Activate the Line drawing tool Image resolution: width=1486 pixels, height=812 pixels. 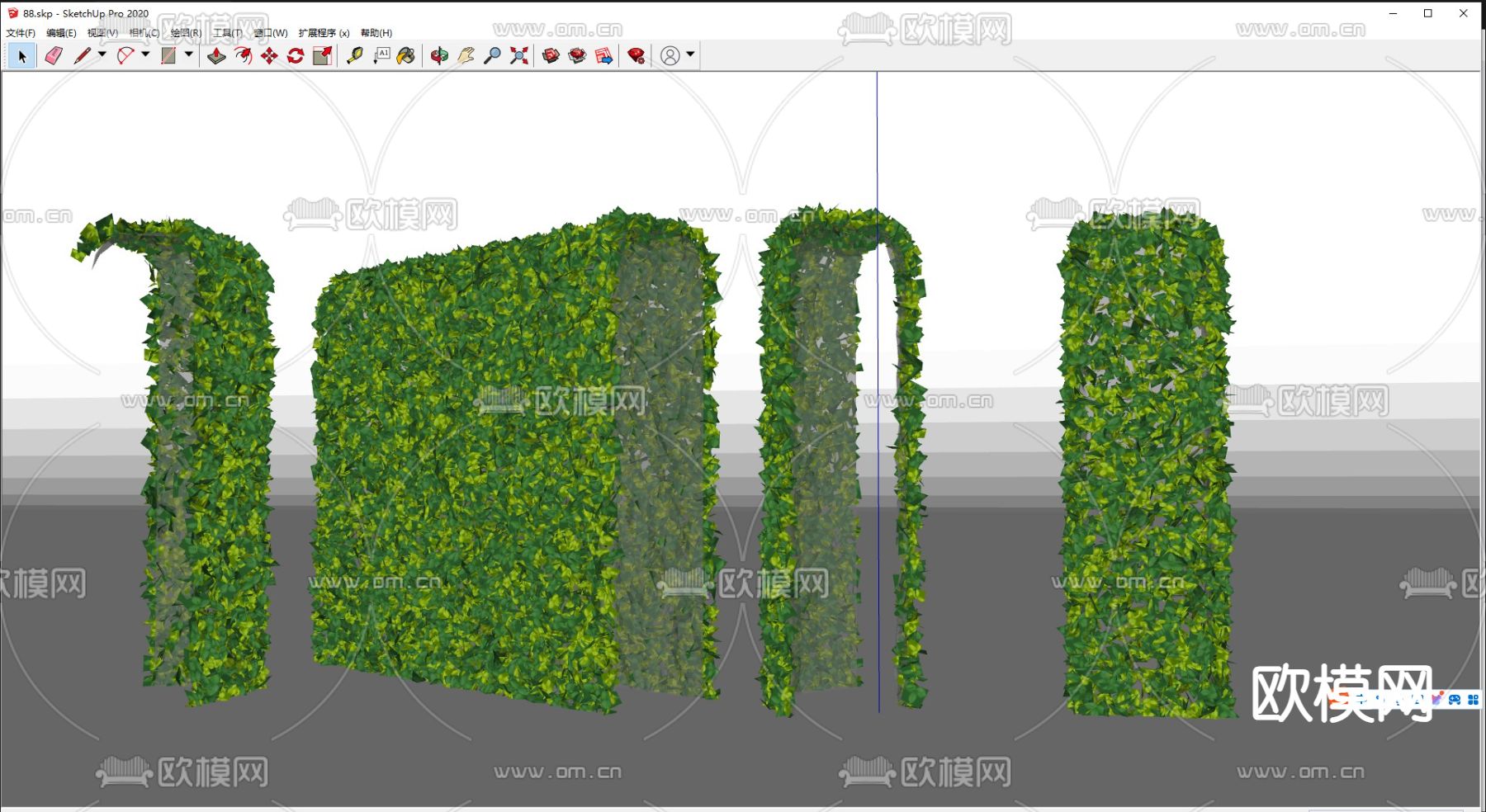pos(83,55)
